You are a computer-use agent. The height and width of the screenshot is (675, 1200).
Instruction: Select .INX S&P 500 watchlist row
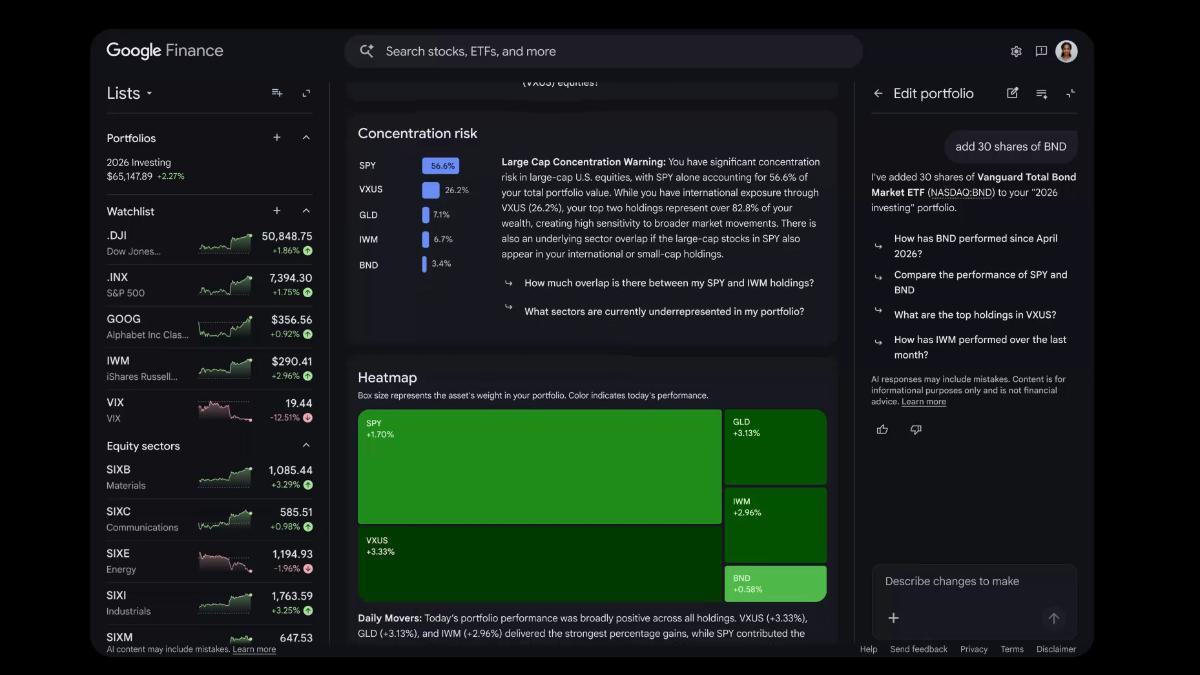209,285
